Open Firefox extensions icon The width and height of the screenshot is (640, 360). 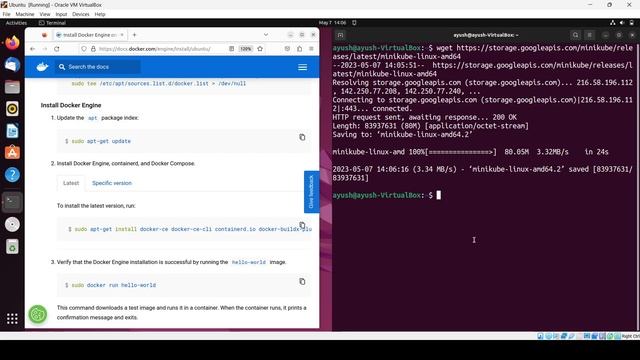tap(300, 49)
